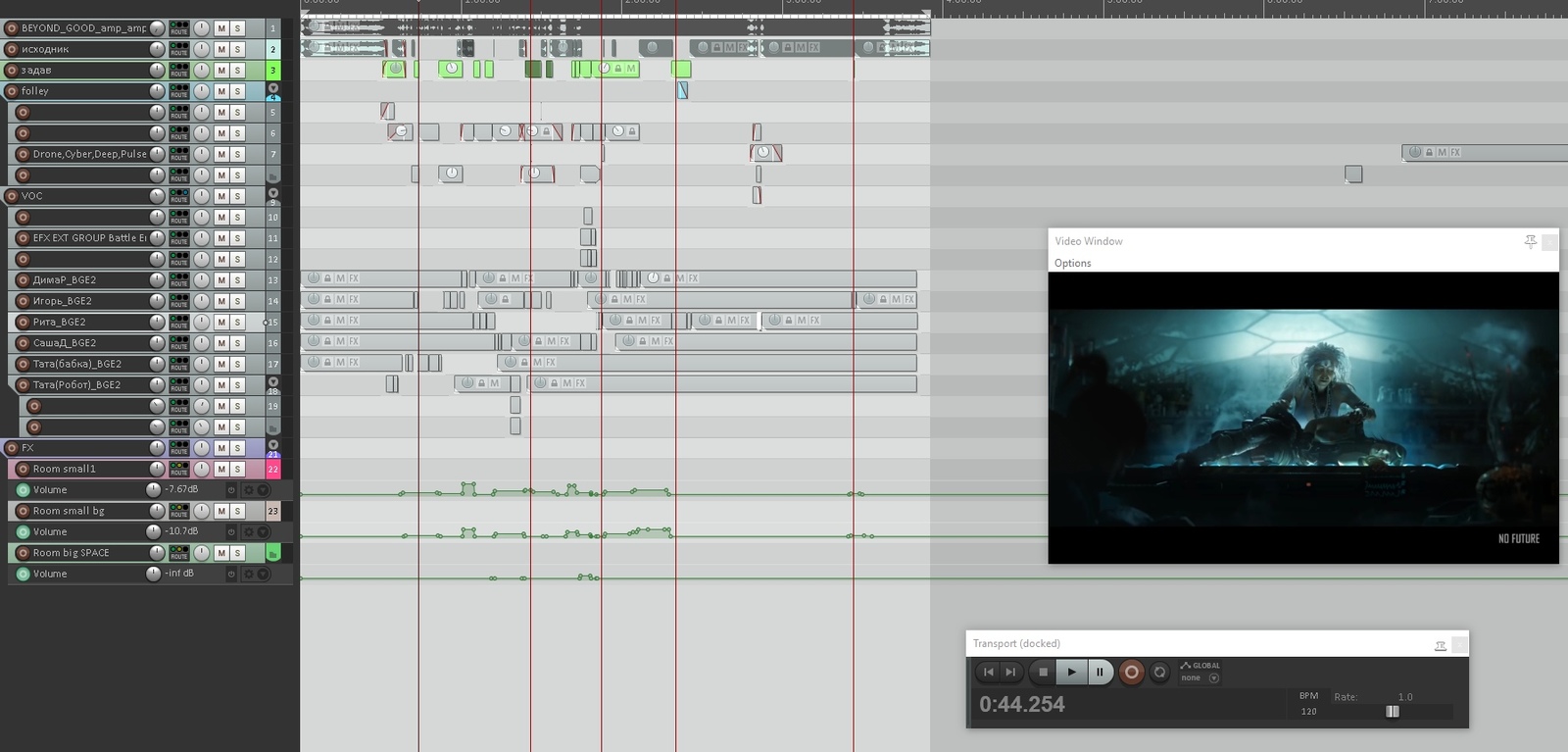This screenshot has width=1568, height=752.
Task: Open global automation override dropdown
Action: (x=1214, y=677)
